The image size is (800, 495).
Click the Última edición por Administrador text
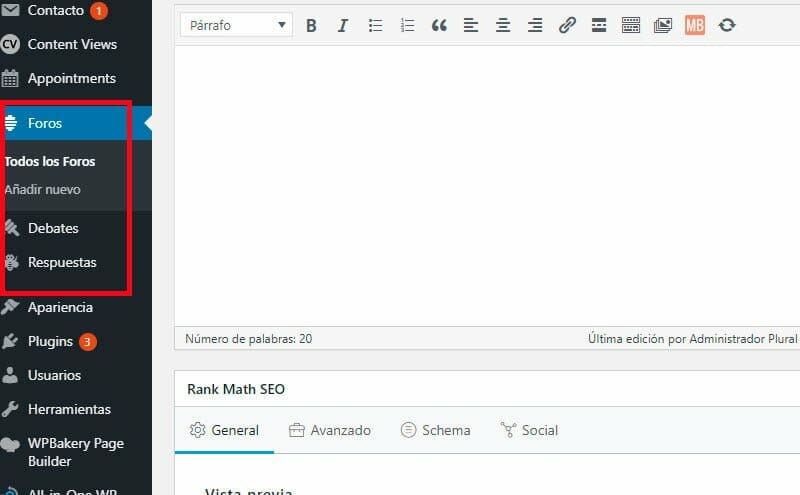point(692,339)
